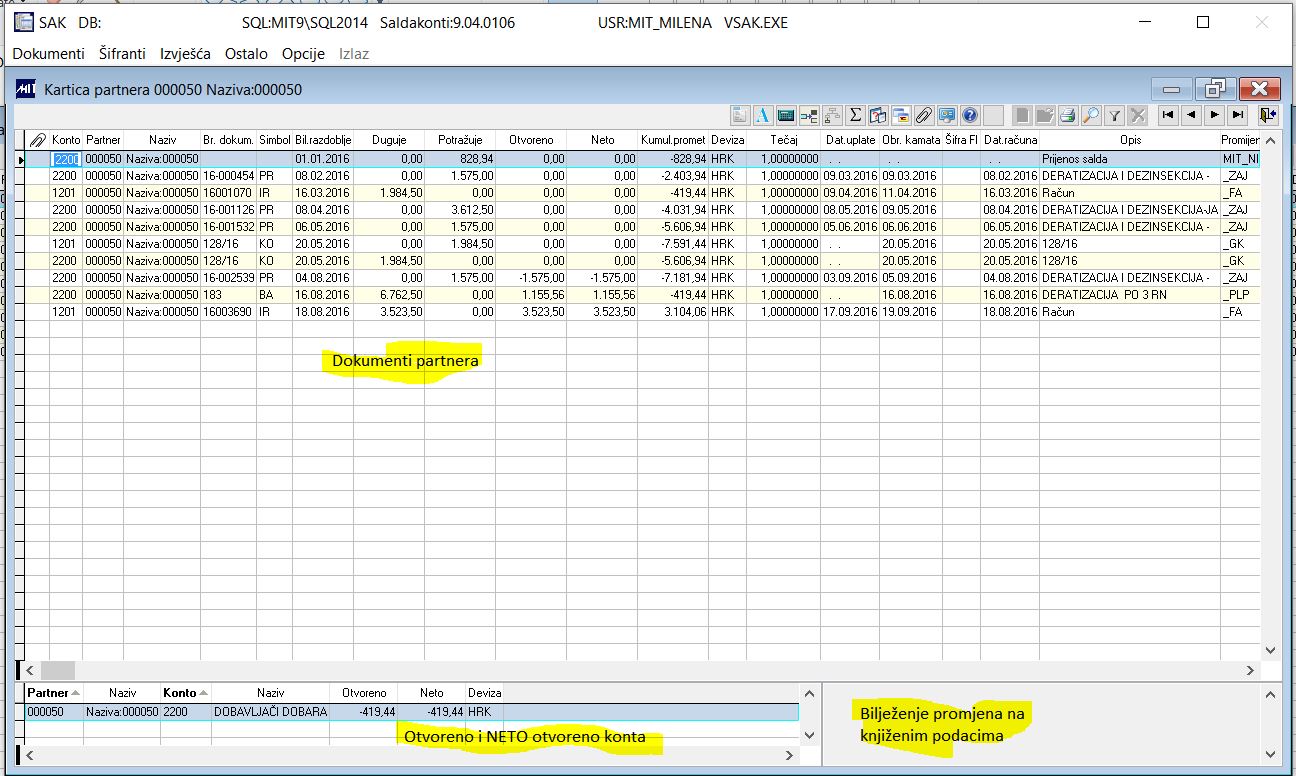Click the font 'A' toolbar icon
Screen dimensions: 1296x776
coord(762,115)
